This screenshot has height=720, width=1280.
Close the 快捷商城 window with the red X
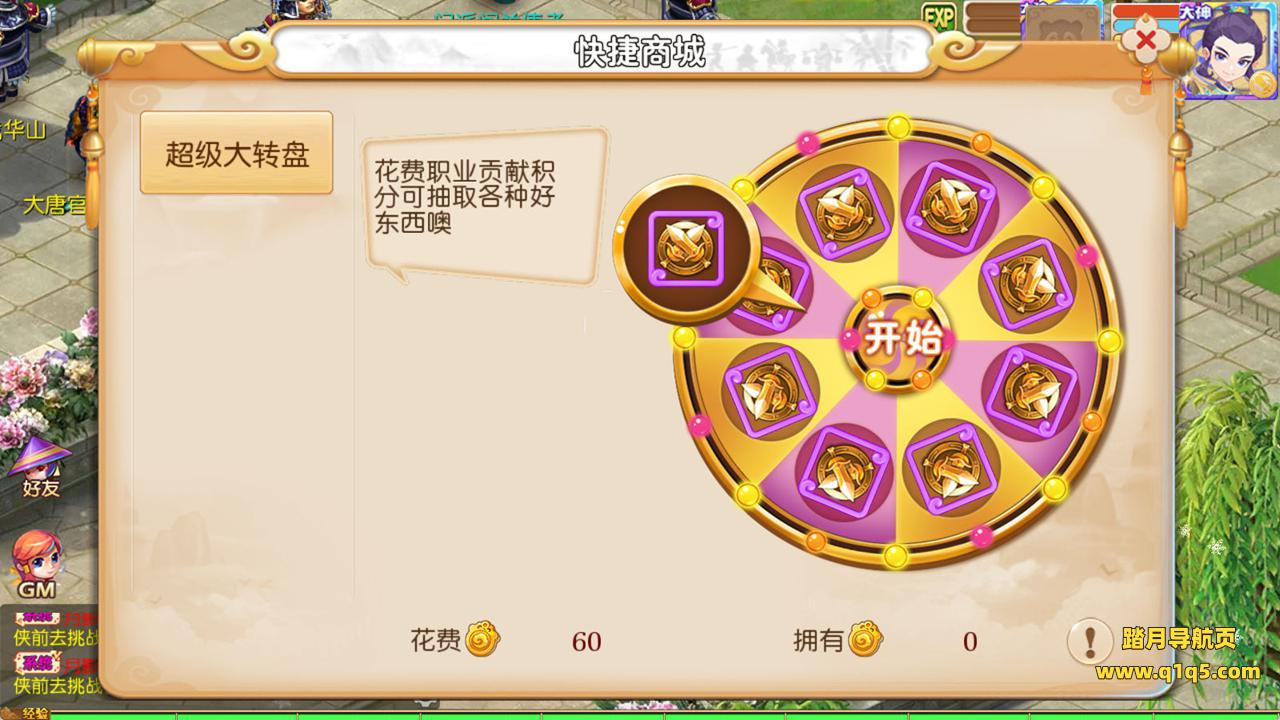click(1147, 41)
